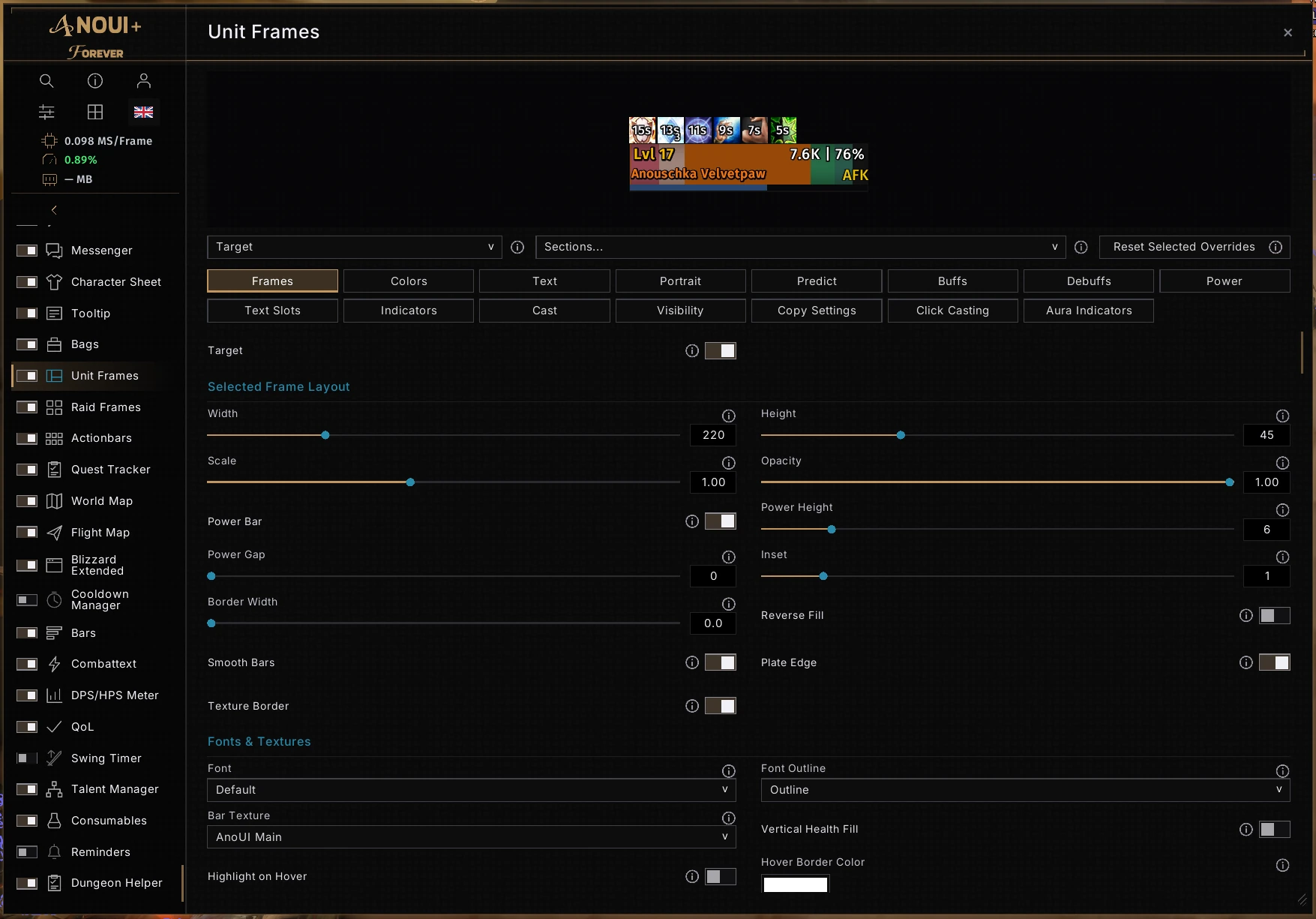Viewport: 1316px width, 919px height.
Task: Select the DPS/HPS Meter chart icon
Action: 54,695
